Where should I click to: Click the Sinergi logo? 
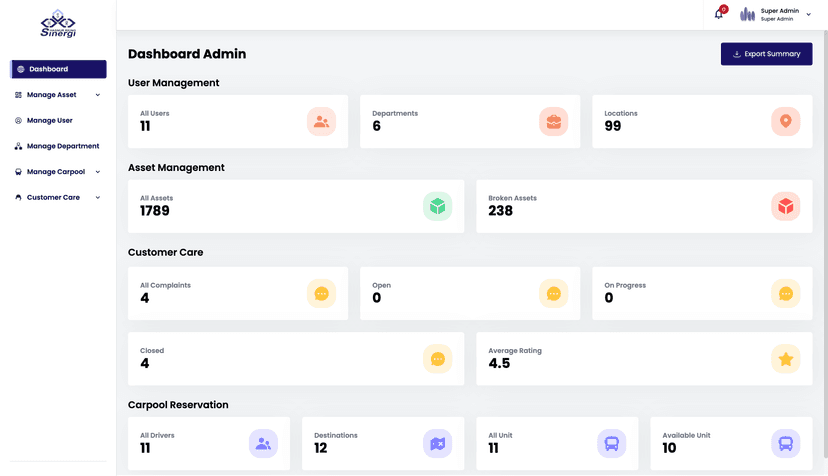[58, 24]
